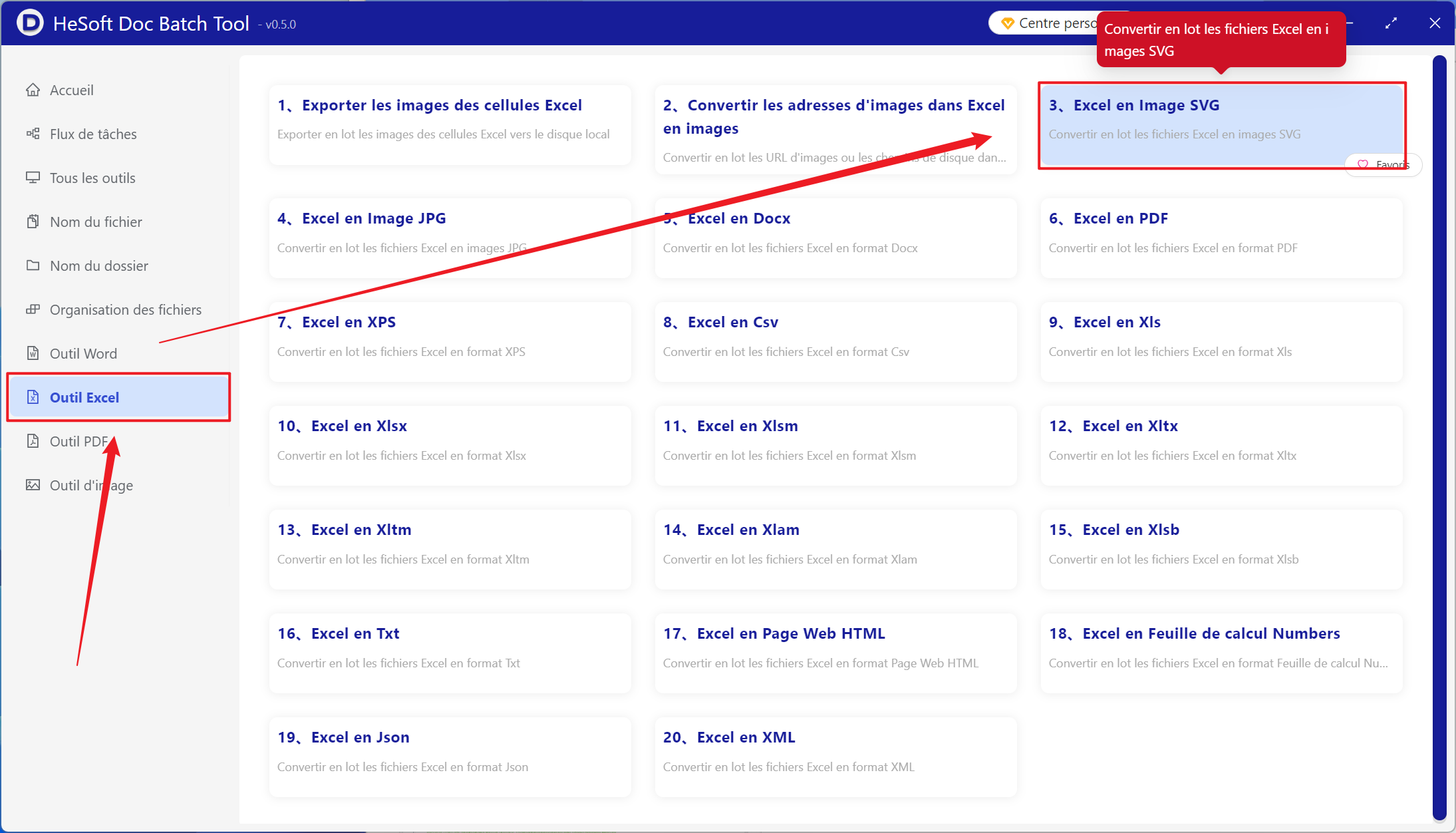Viewport: 1456px width, 833px height.
Task: Click the Tous les outils monitor icon
Action: tap(33, 178)
